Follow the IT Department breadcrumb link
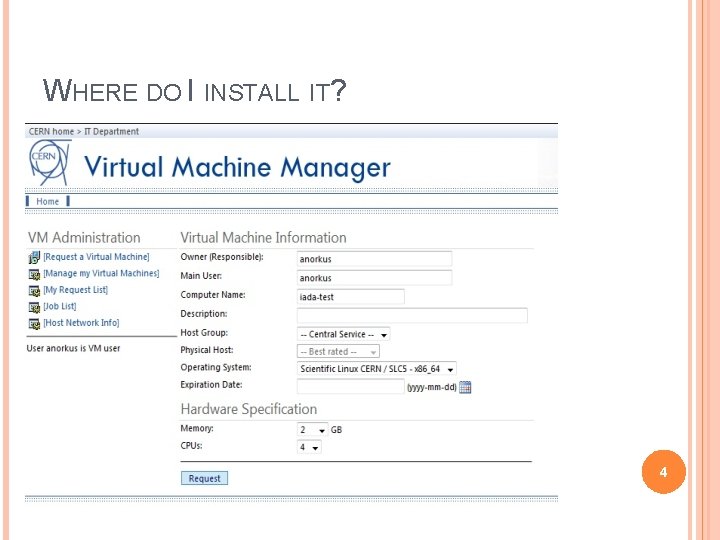Image resolution: width=720 pixels, height=540 pixels. tap(111, 131)
